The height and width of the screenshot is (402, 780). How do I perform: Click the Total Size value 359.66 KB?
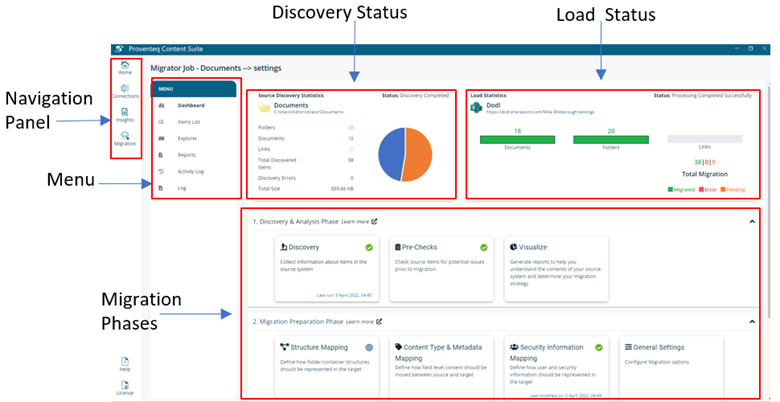[x=342, y=189]
